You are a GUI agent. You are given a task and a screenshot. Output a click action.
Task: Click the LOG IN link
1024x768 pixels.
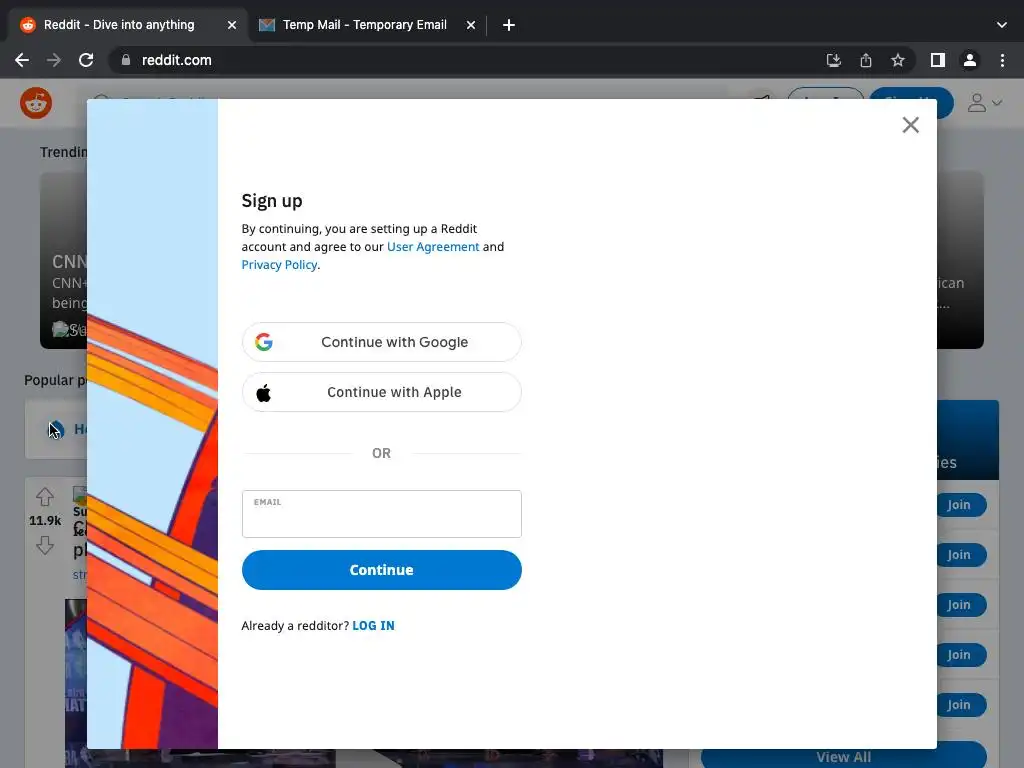373,626
